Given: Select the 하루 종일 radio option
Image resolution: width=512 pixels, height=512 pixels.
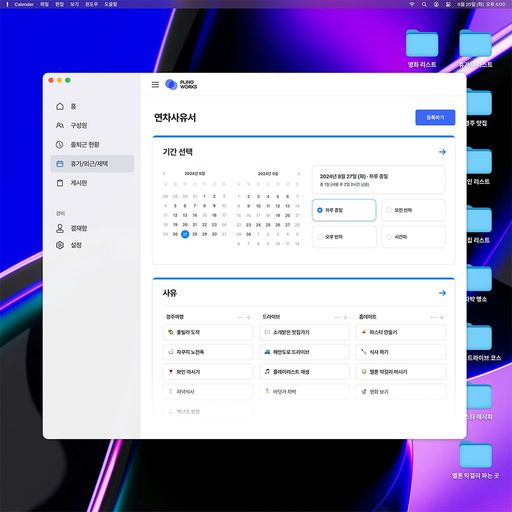Looking at the screenshot, I should click(344, 210).
